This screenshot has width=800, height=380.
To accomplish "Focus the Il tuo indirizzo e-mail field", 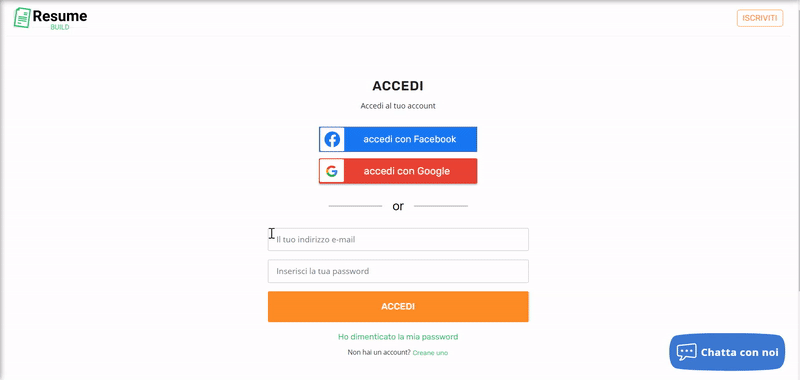I will pyautogui.click(x=398, y=239).
